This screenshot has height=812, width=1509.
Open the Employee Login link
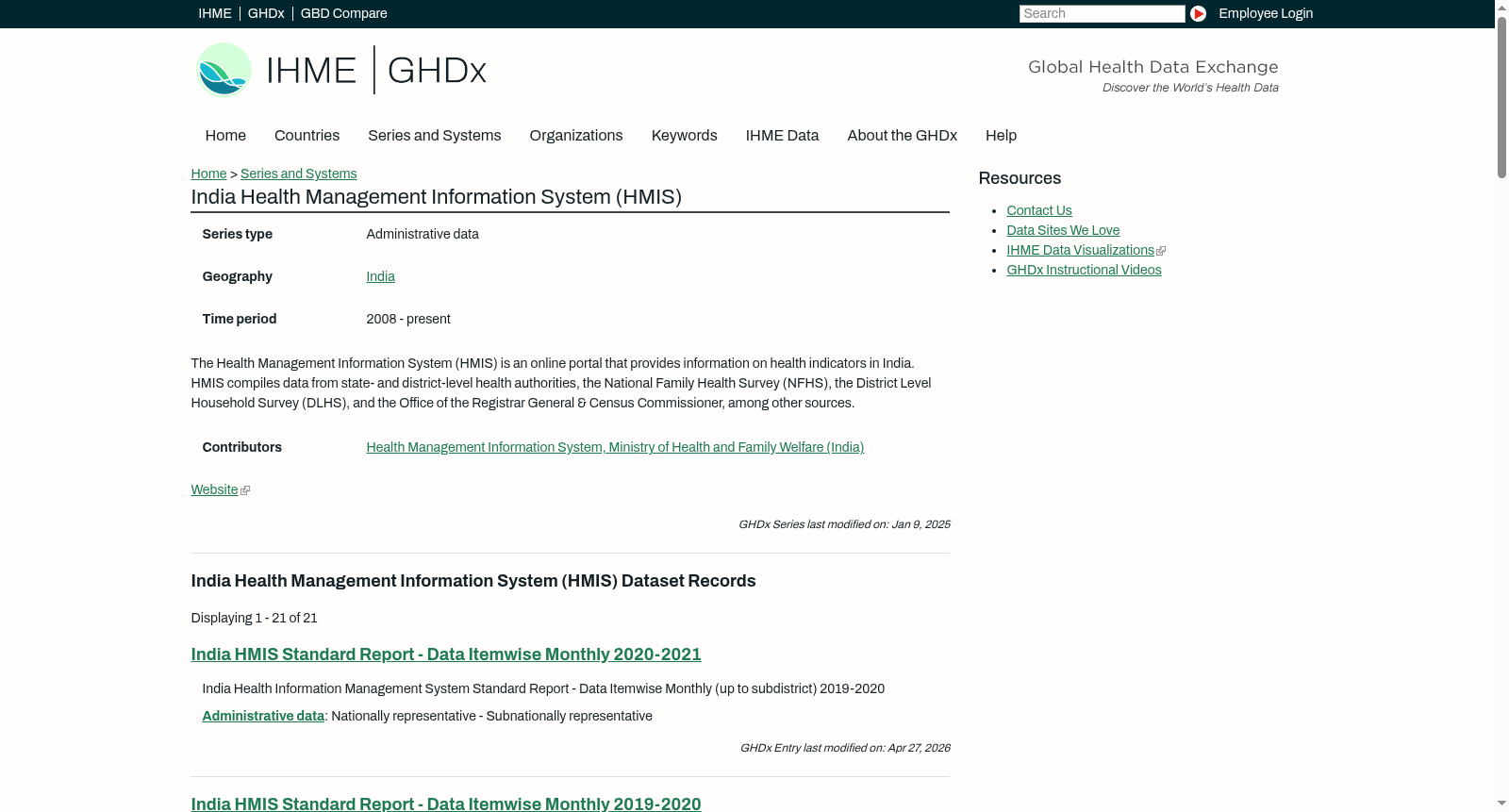(1266, 13)
